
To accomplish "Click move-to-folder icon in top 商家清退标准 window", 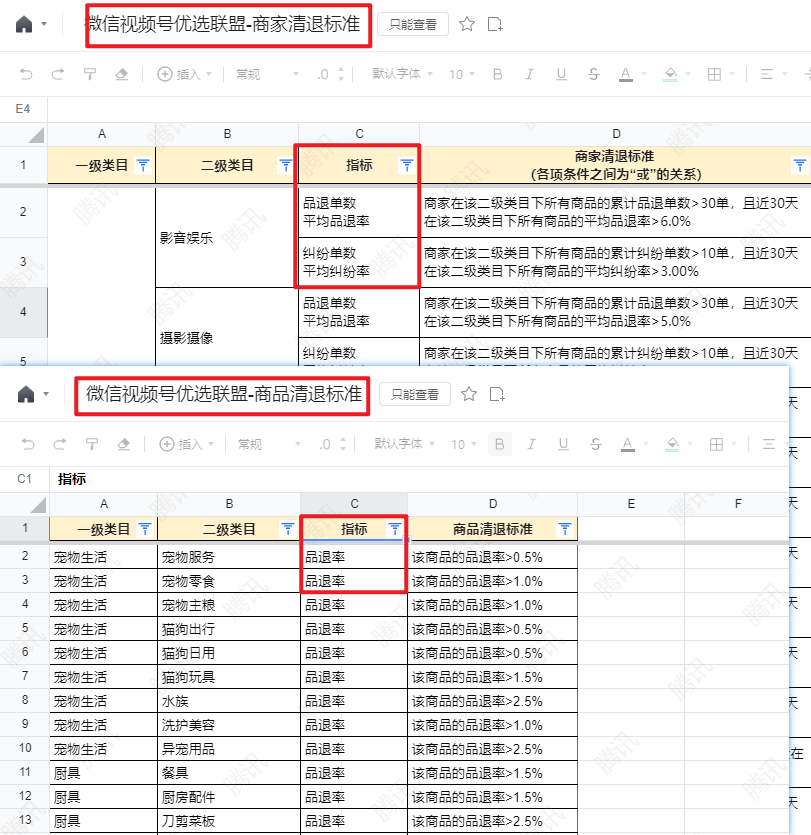I will [495, 24].
